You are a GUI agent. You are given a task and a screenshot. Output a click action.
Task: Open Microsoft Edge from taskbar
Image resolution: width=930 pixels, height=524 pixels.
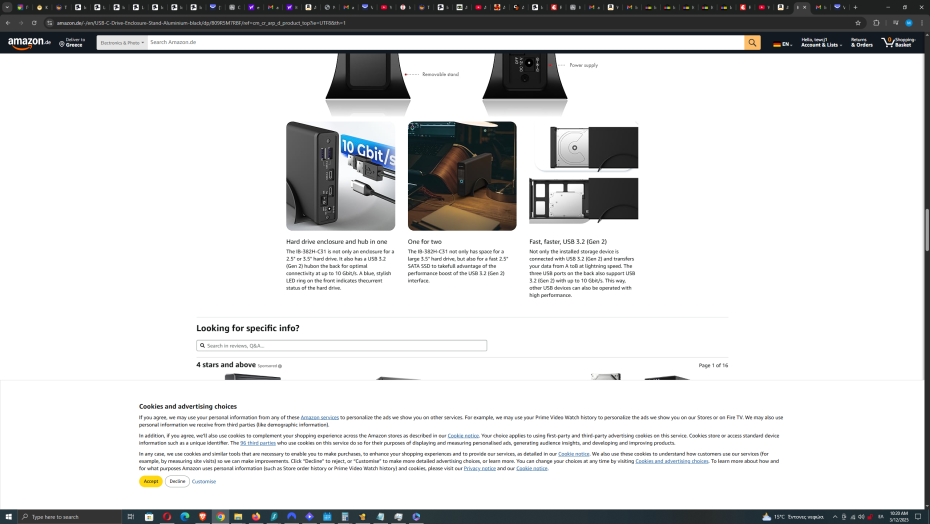(184, 517)
